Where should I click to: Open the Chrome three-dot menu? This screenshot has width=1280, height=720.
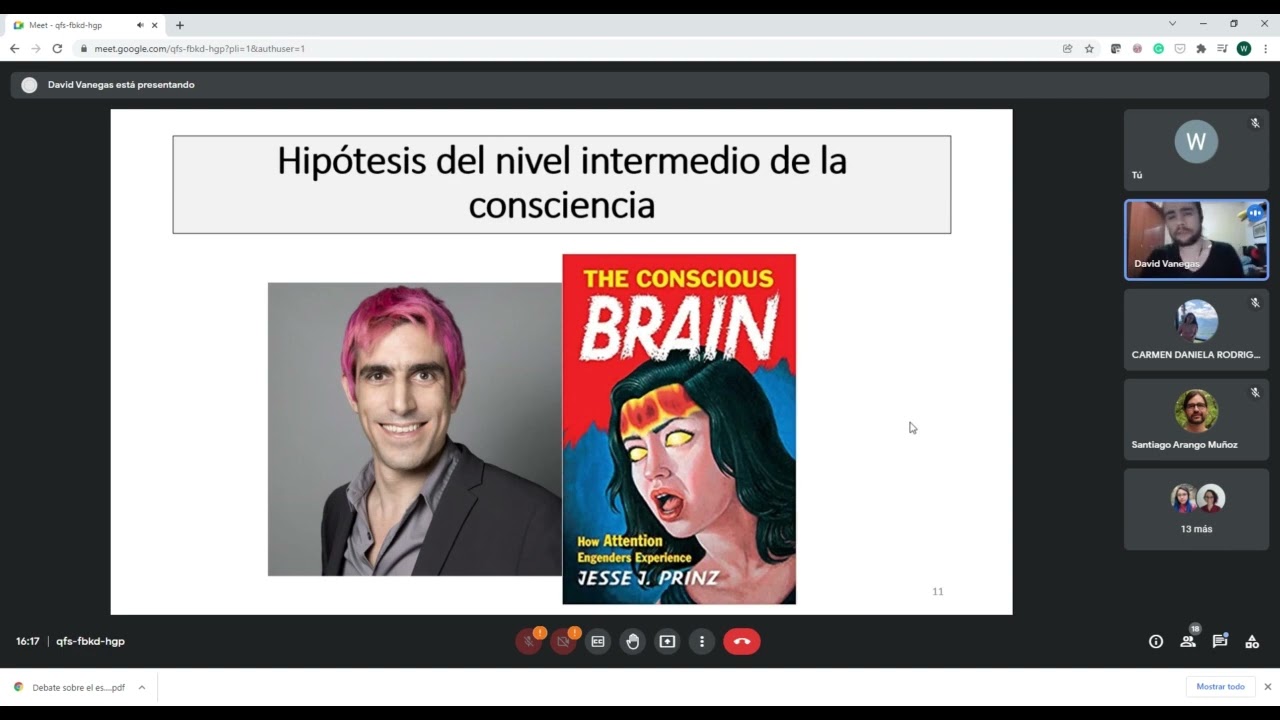tap(1265, 48)
